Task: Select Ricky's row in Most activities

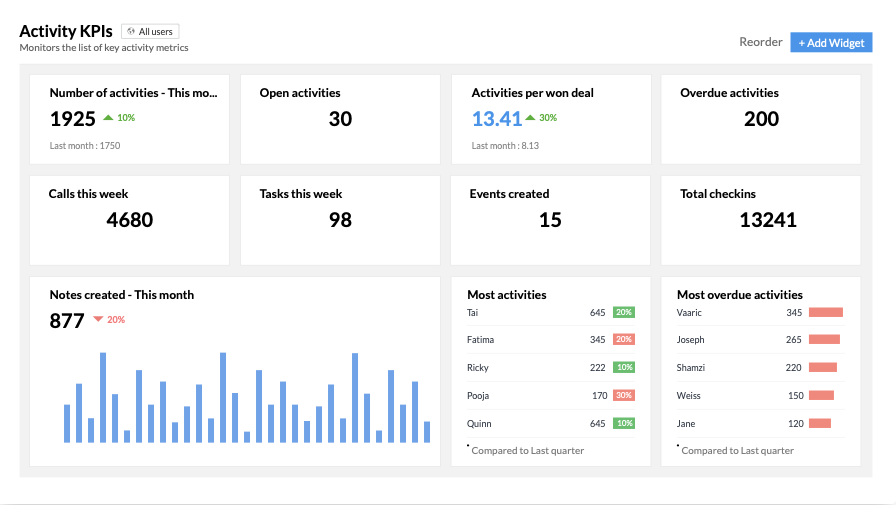Action: 550,368
